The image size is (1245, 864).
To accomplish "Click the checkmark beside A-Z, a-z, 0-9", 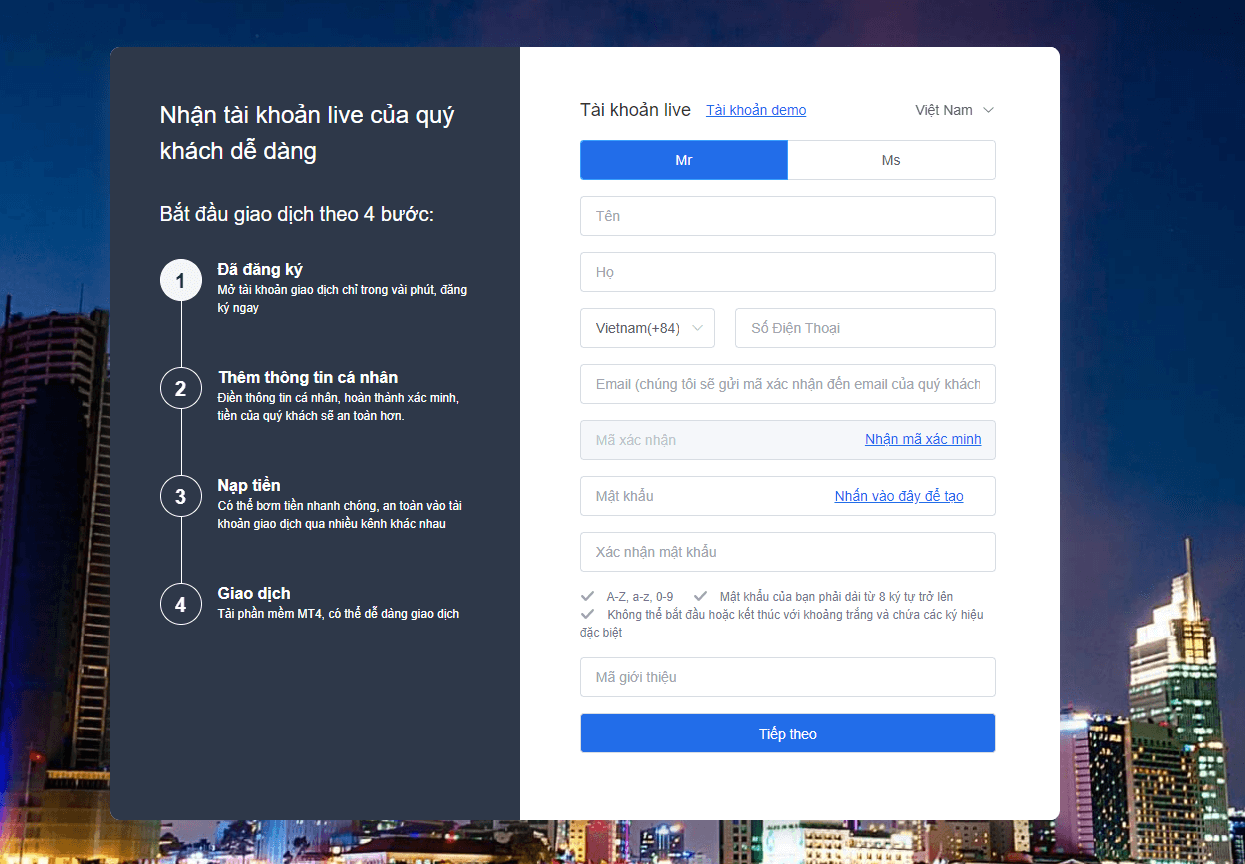I will click(x=587, y=596).
